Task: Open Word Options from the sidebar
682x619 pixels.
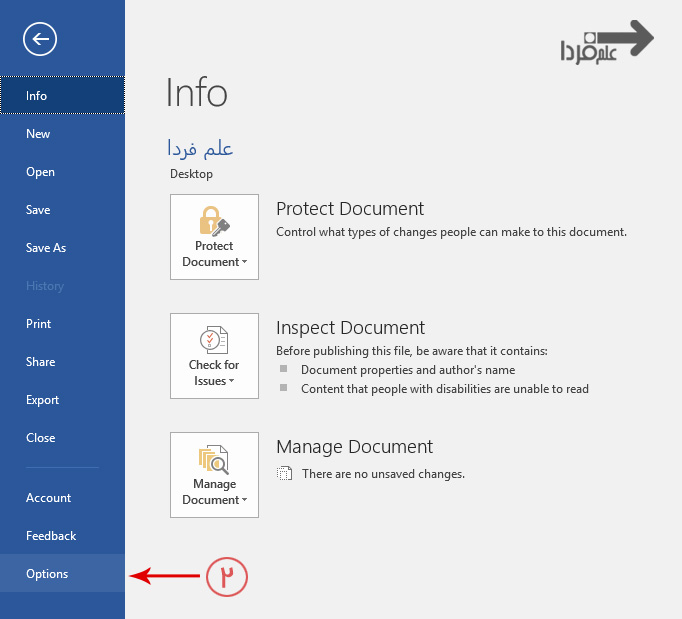Action: click(x=47, y=574)
